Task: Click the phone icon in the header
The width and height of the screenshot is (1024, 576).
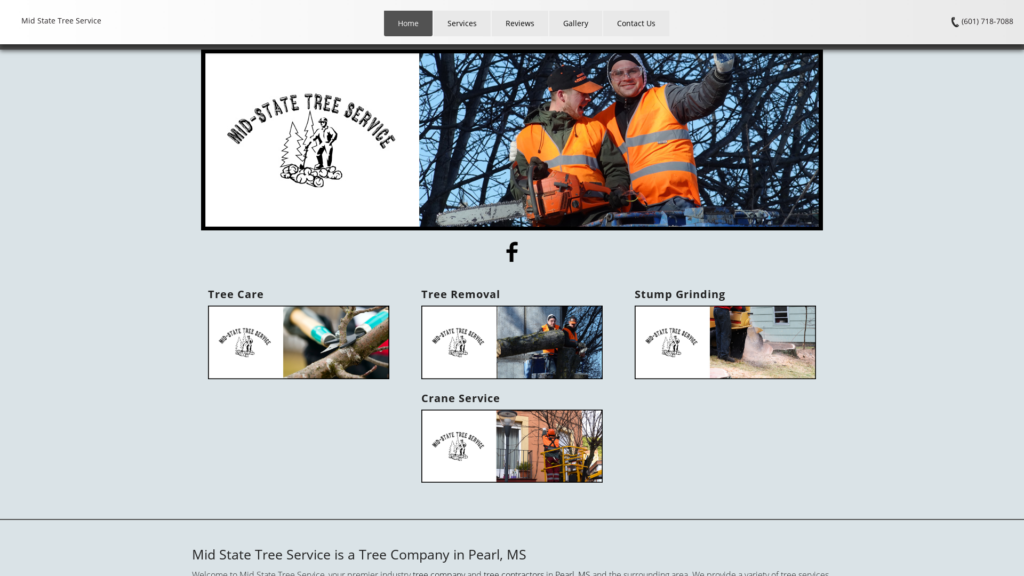Action: click(954, 22)
